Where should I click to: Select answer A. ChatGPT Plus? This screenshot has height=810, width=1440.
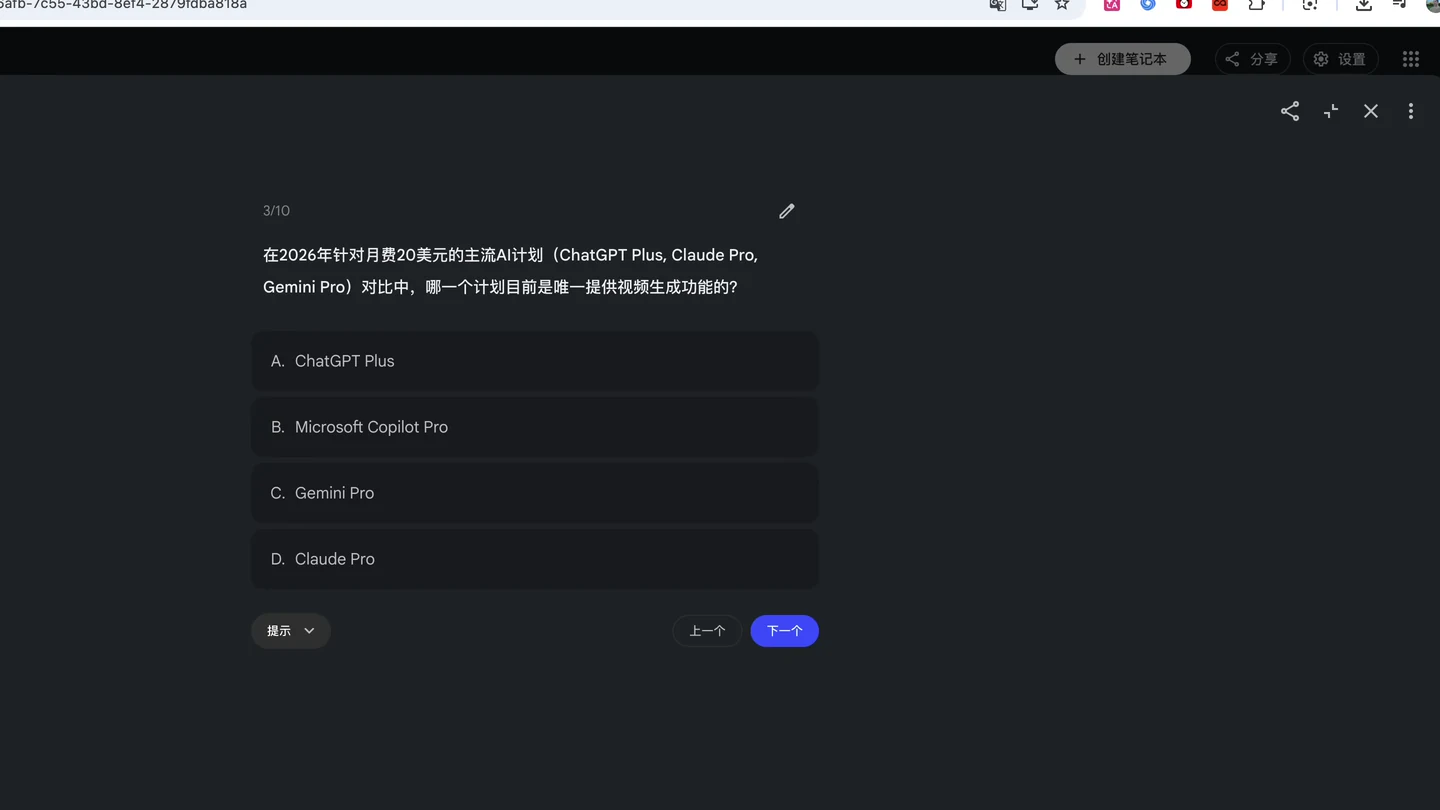(535, 361)
